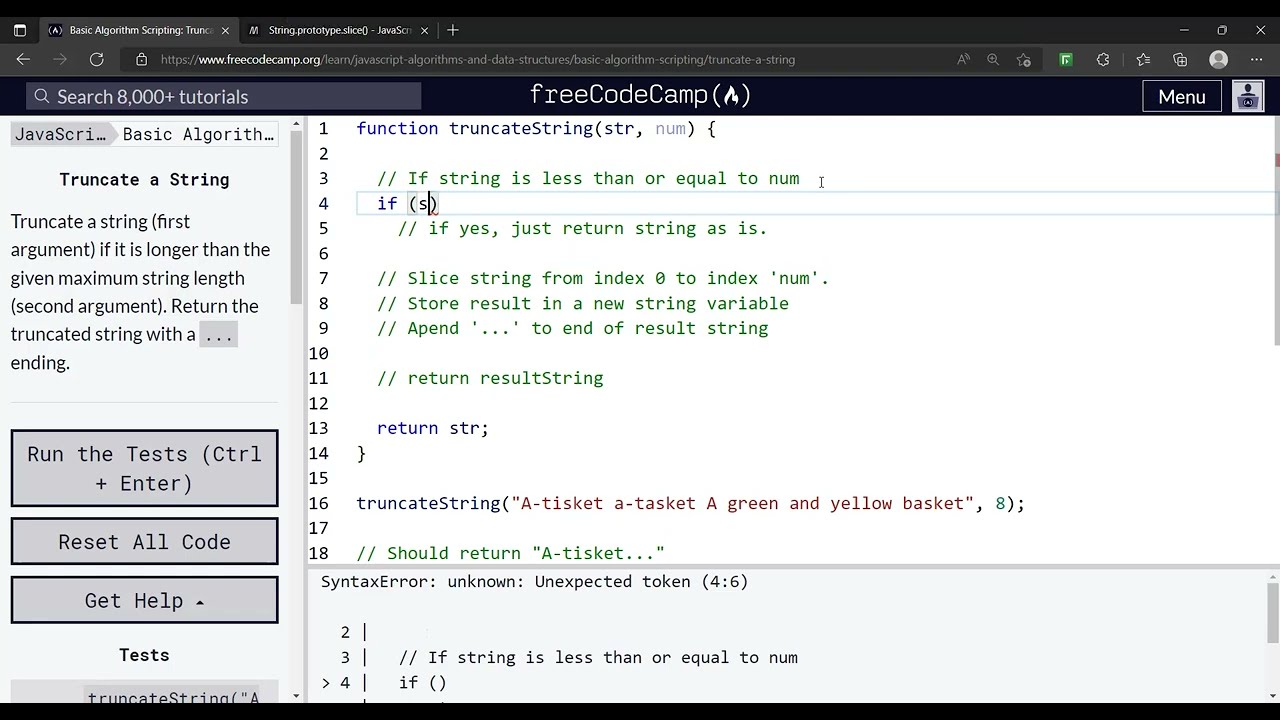Open the tab actions menu icon
Image resolution: width=1280 pixels, height=720 pixels.
pyautogui.click(x=20, y=30)
